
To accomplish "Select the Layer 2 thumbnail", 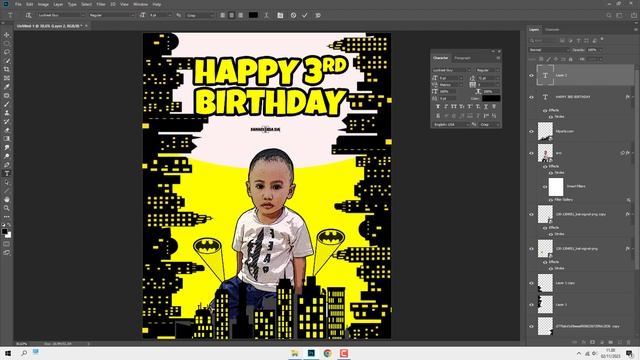I will click(x=545, y=76).
